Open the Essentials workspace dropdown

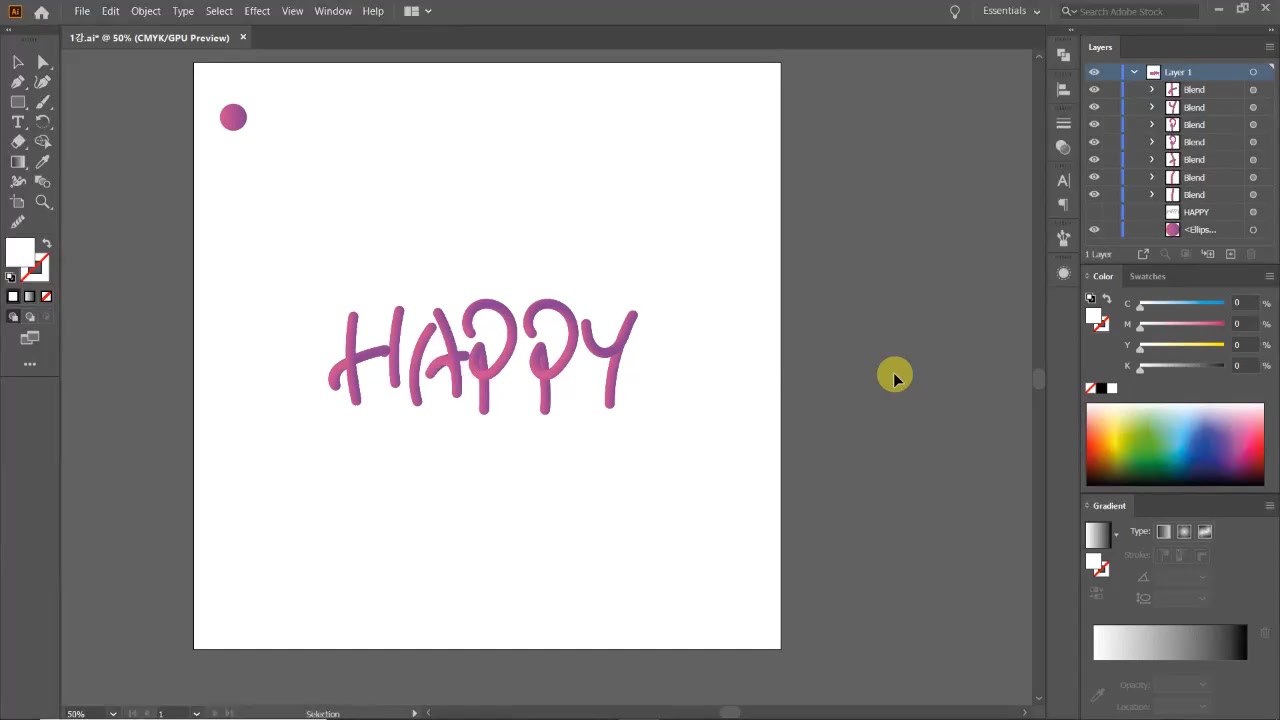coord(1011,11)
